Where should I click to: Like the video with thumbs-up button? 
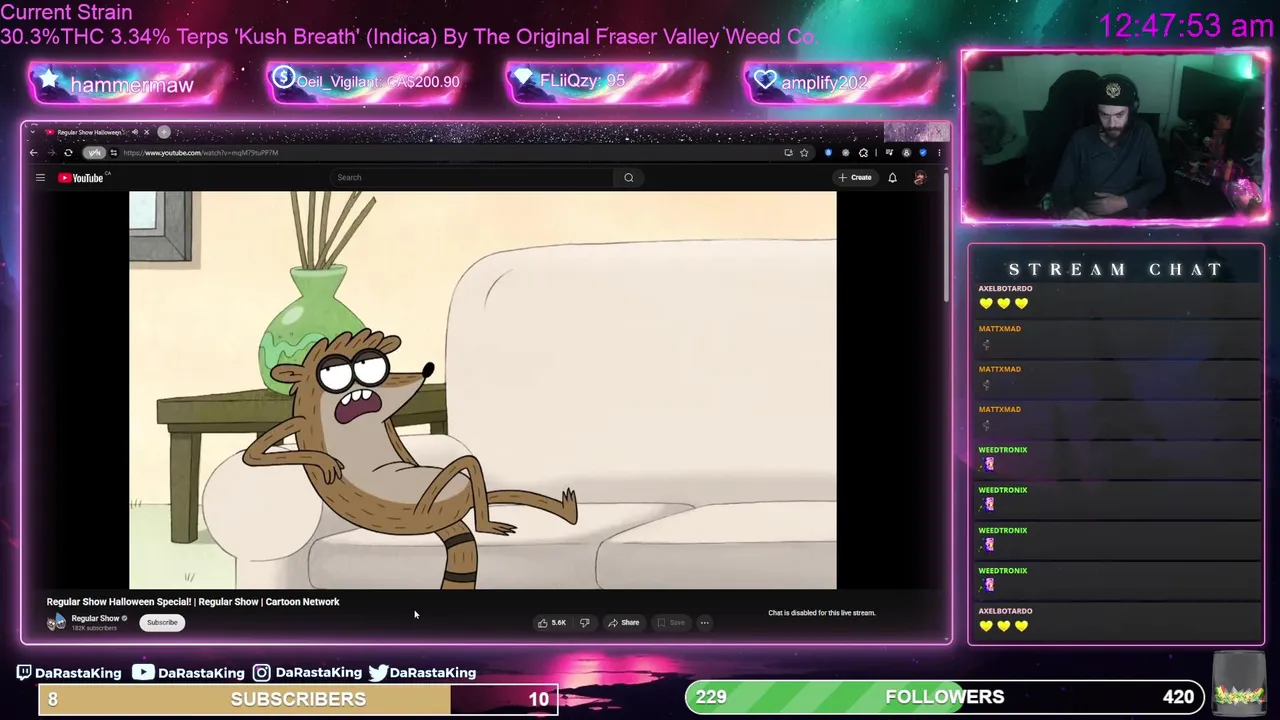click(552, 622)
